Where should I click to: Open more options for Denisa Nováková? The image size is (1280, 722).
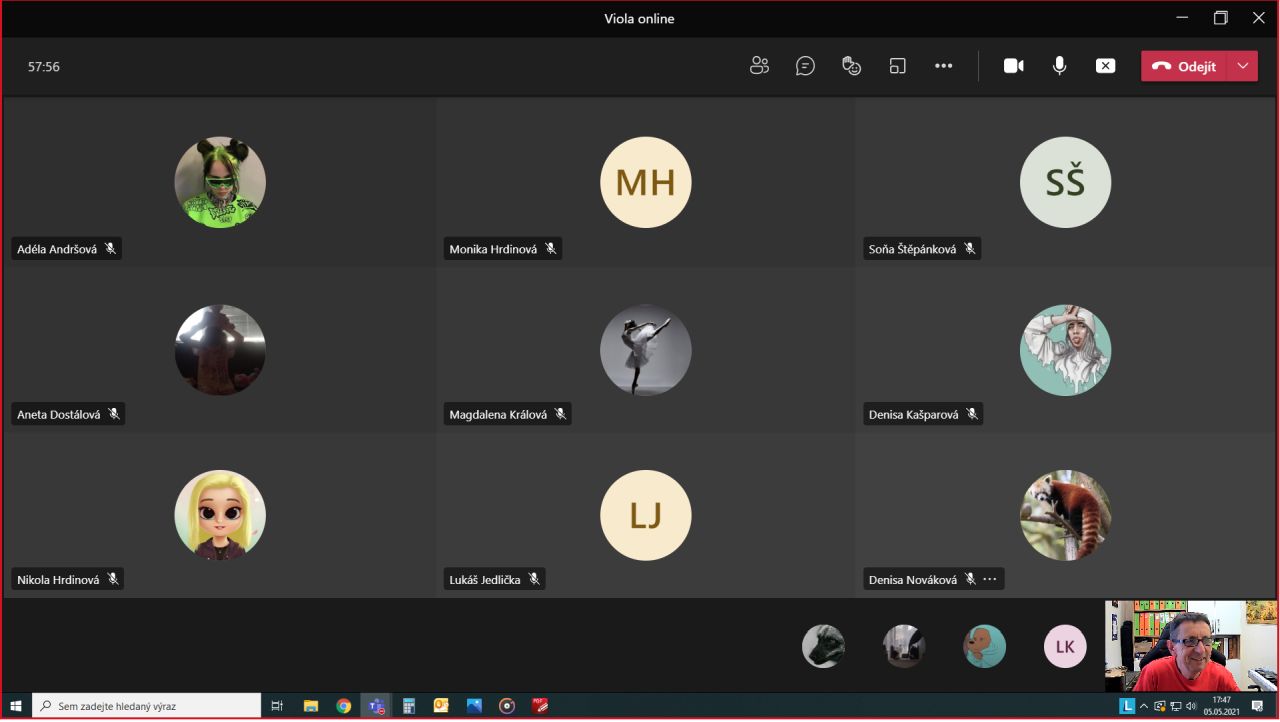click(x=989, y=579)
